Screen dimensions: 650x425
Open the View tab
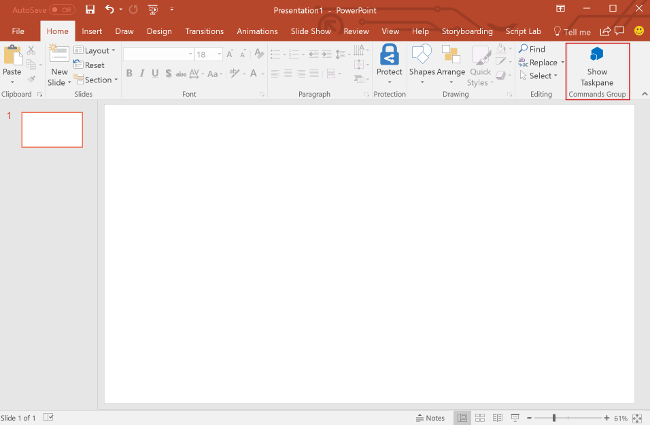pyautogui.click(x=390, y=31)
